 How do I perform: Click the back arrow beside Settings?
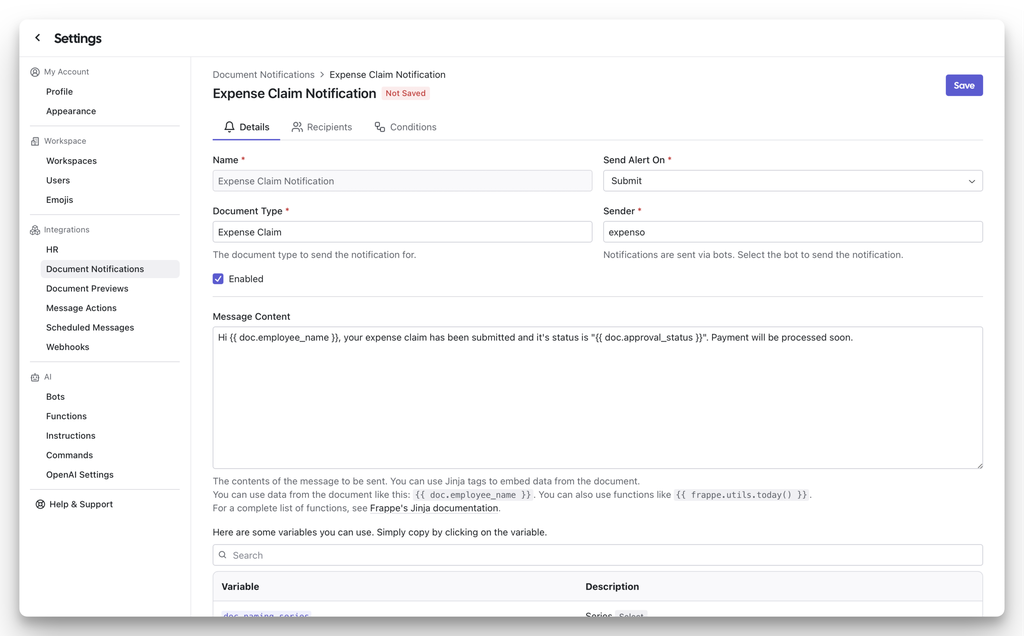coord(38,38)
